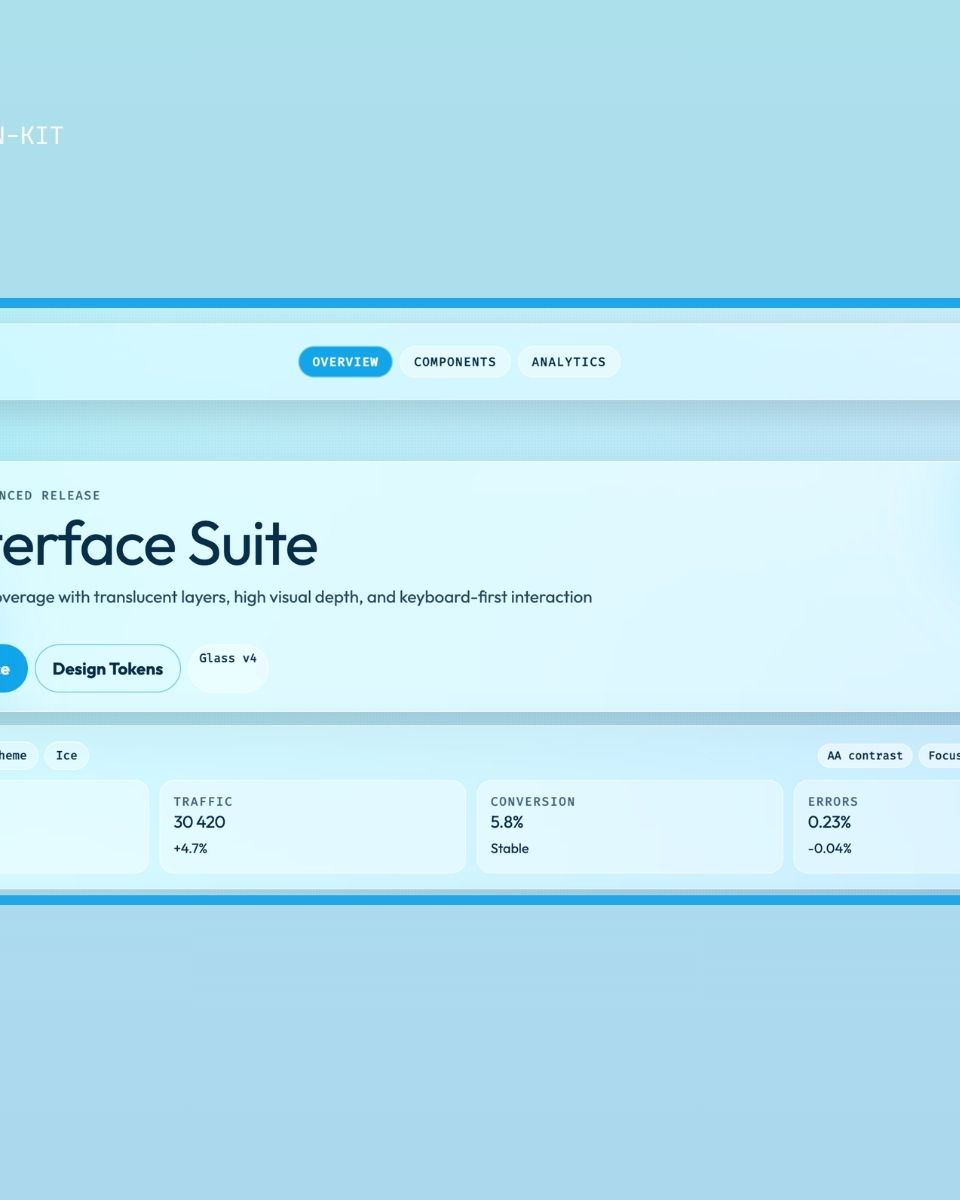The height and width of the screenshot is (1200, 960).
Task: Click the 5.8% conversion value
Action: tap(507, 823)
